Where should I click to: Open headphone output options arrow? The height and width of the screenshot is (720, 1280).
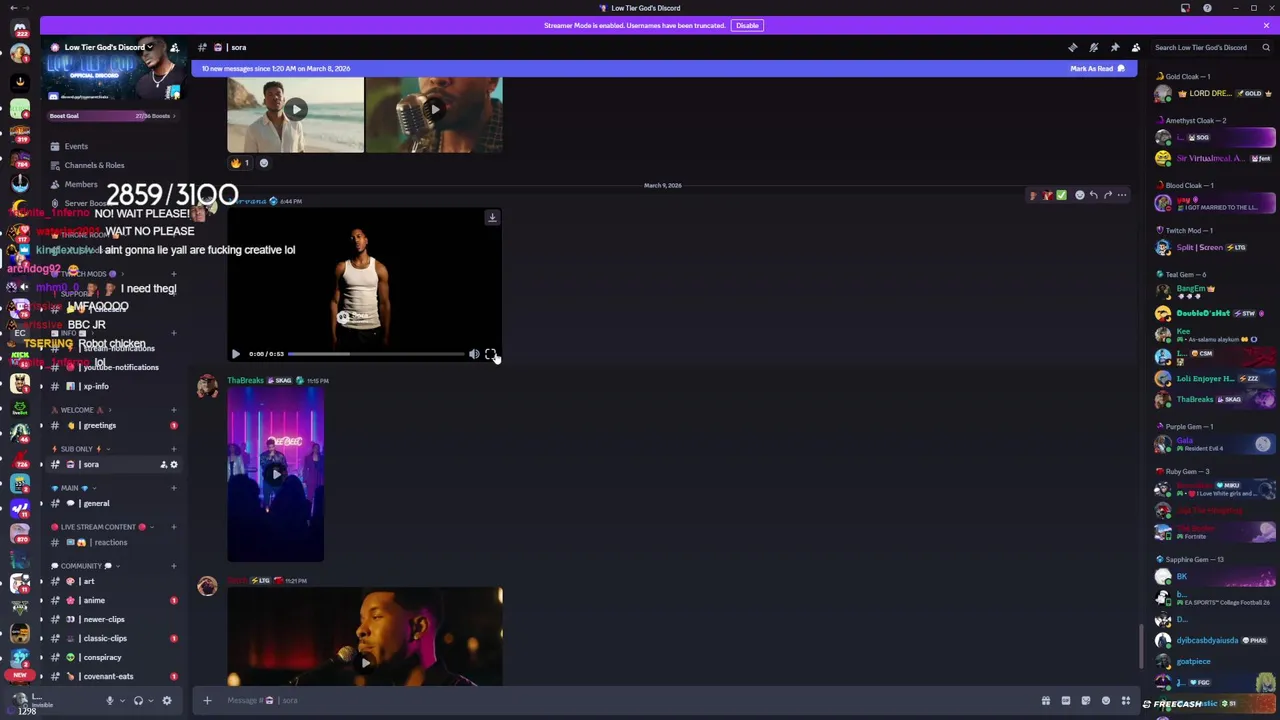click(151, 701)
